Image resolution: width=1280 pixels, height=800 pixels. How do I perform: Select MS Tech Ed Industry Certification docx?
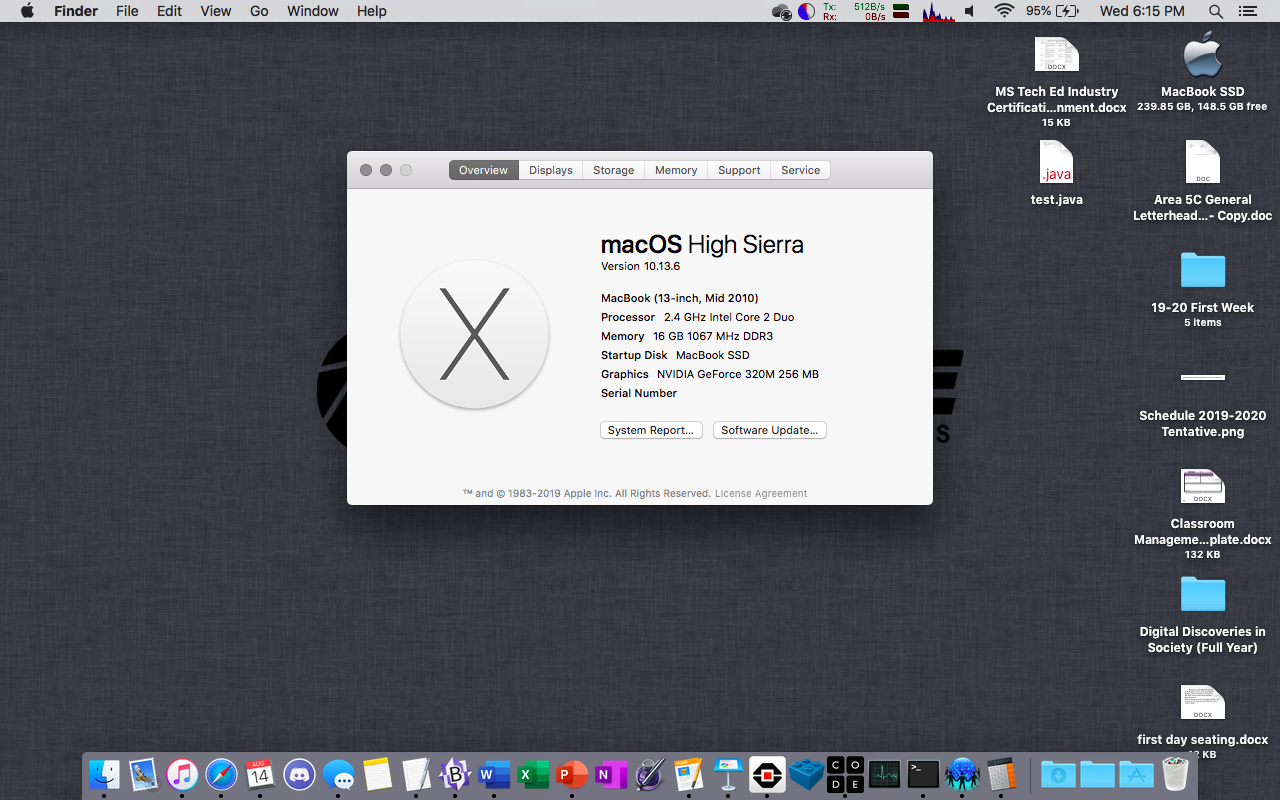tap(1057, 82)
